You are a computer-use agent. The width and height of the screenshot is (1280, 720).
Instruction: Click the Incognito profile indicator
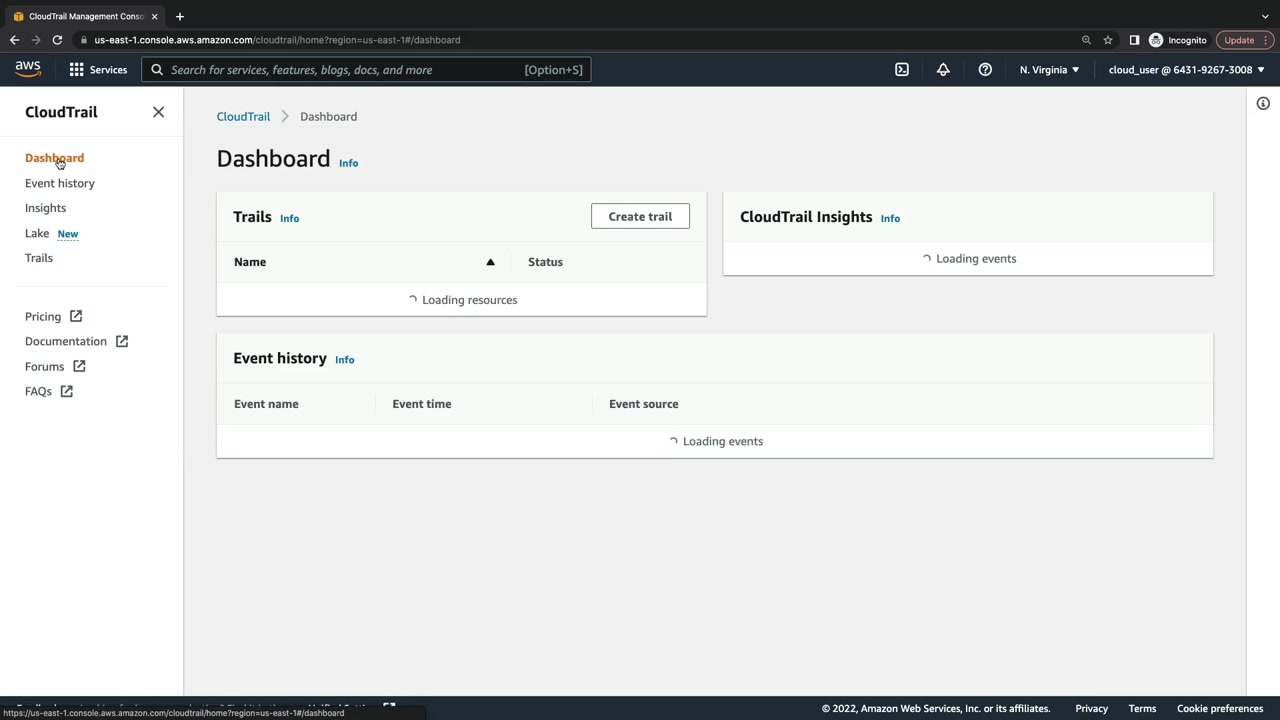point(1178,40)
